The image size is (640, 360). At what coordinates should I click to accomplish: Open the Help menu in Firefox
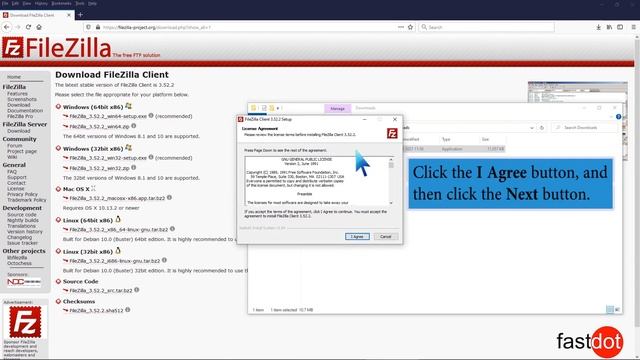[x=93, y=3]
